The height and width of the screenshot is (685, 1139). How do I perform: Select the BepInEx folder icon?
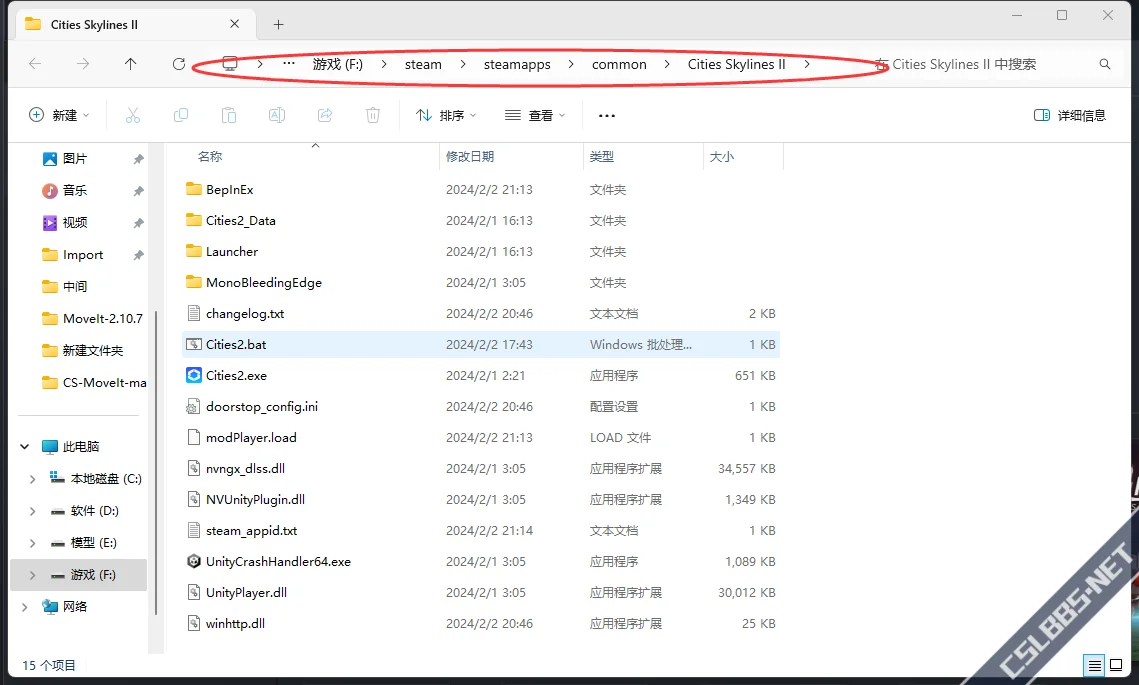point(193,189)
